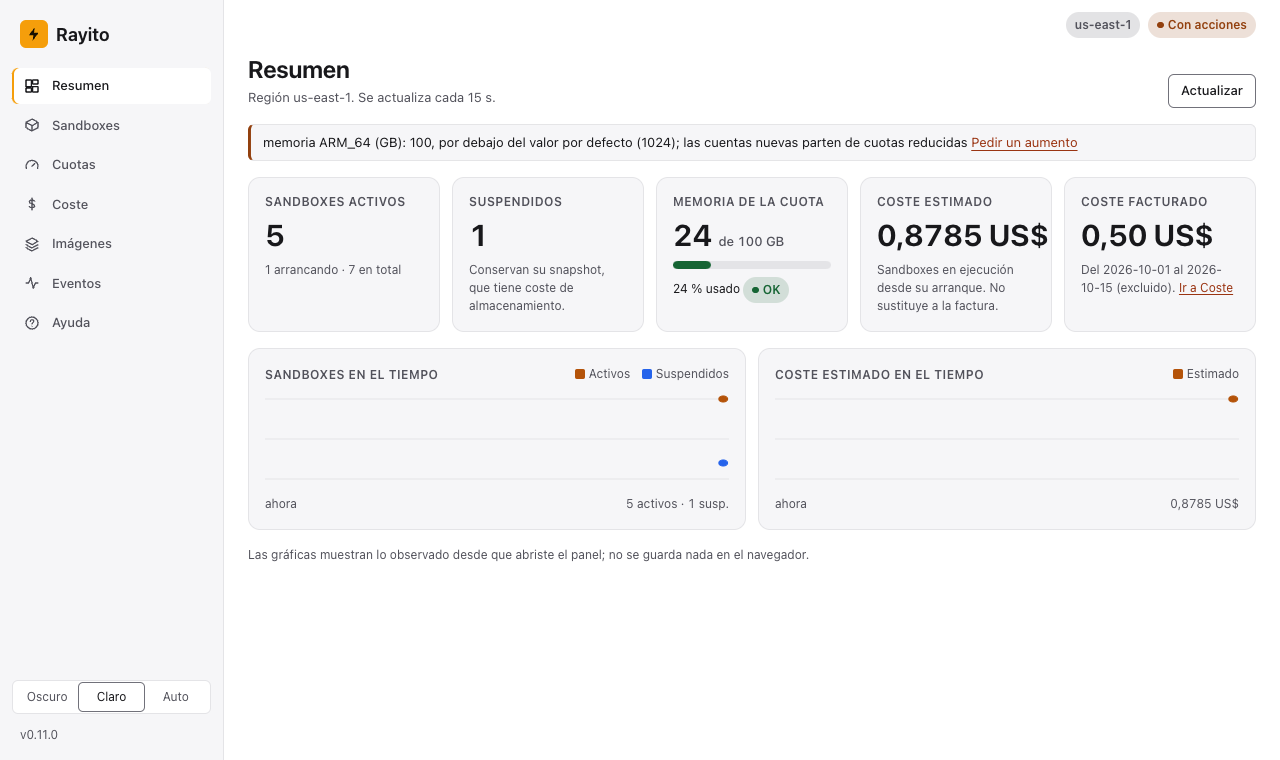1280x760 pixels.
Task: Click the Suspendidos legend blue swatch
Action: click(x=647, y=374)
